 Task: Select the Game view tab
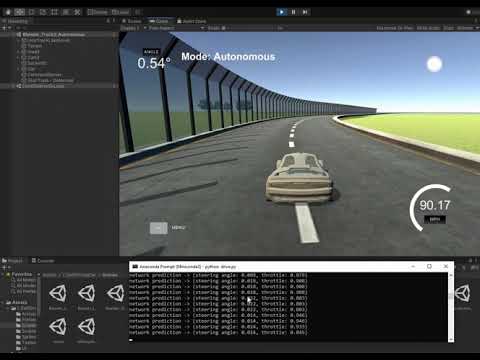pos(159,21)
